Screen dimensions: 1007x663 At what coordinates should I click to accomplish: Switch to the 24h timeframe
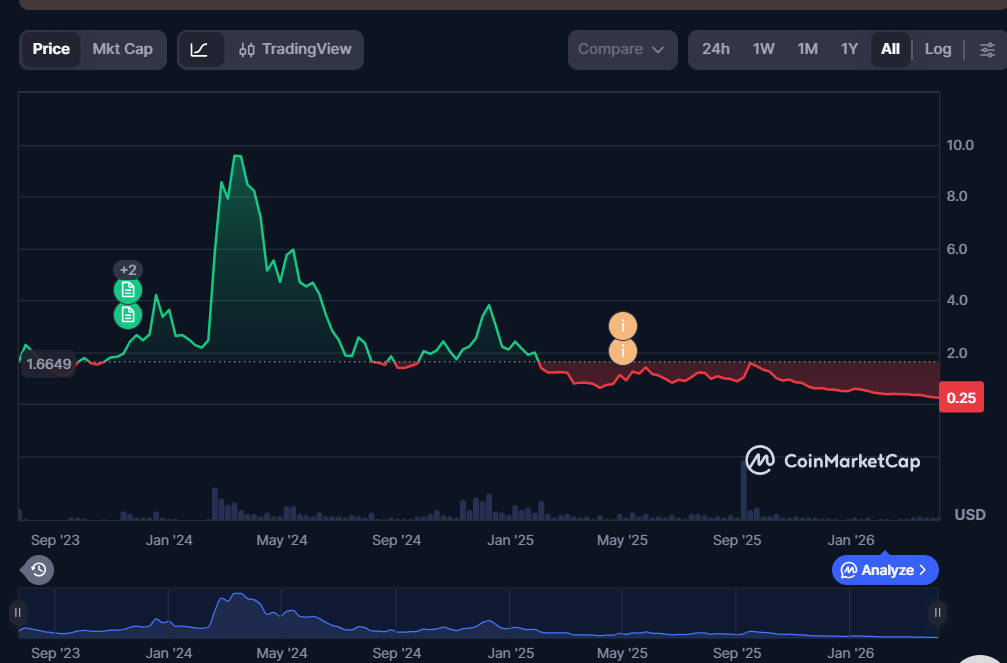pyautogui.click(x=716, y=48)
